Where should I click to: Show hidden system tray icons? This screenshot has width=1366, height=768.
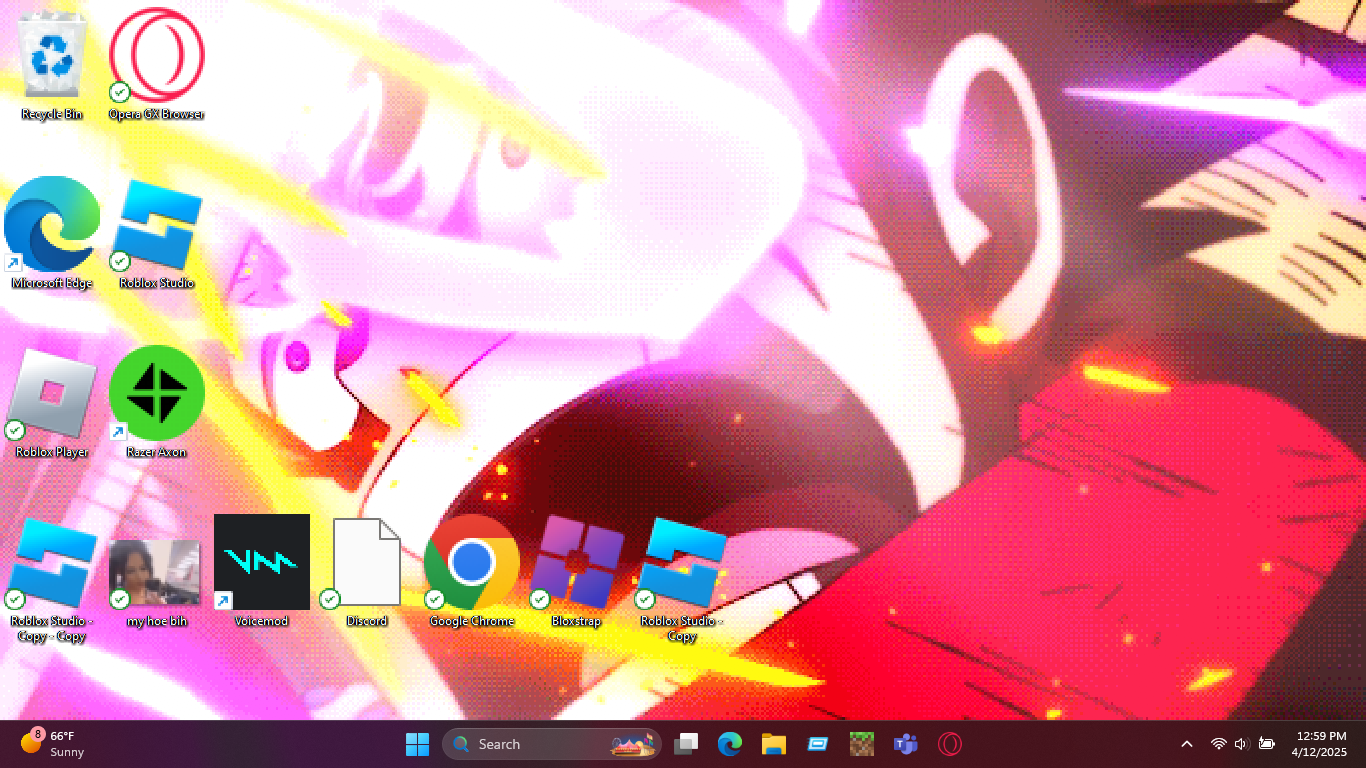[x=1187, y=744]
